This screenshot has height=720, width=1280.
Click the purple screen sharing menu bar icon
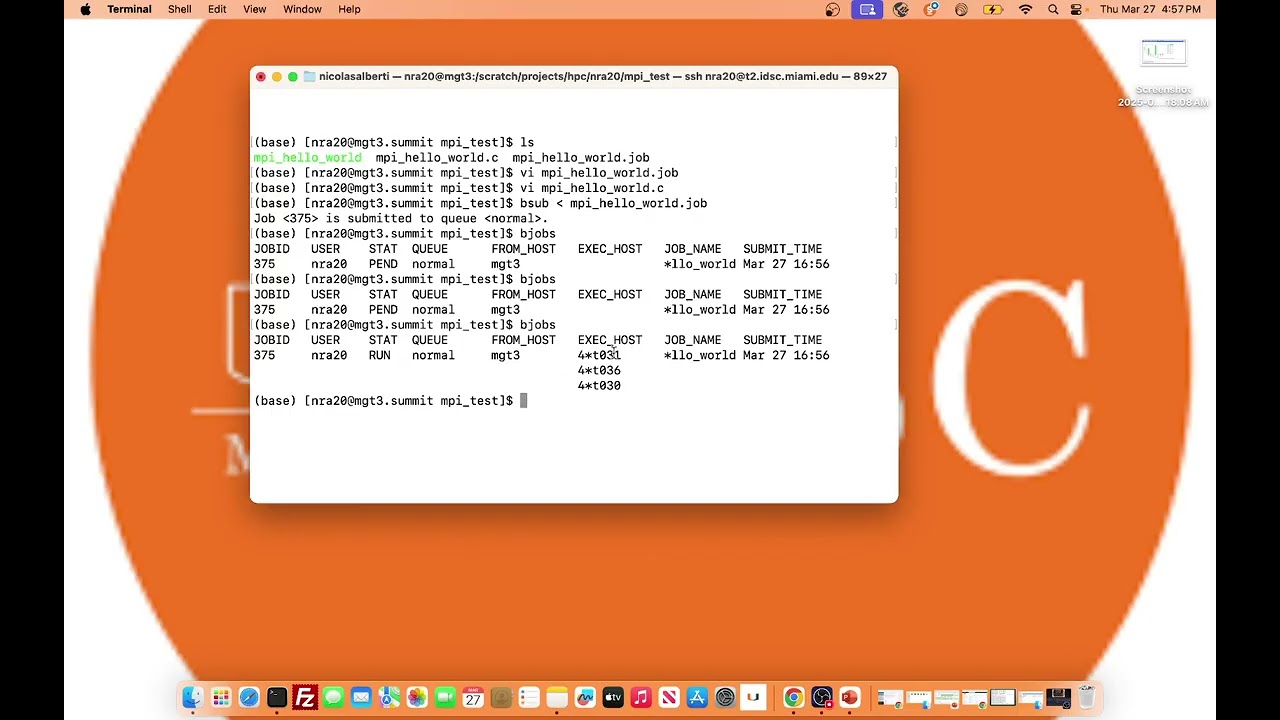pos(867,9)
